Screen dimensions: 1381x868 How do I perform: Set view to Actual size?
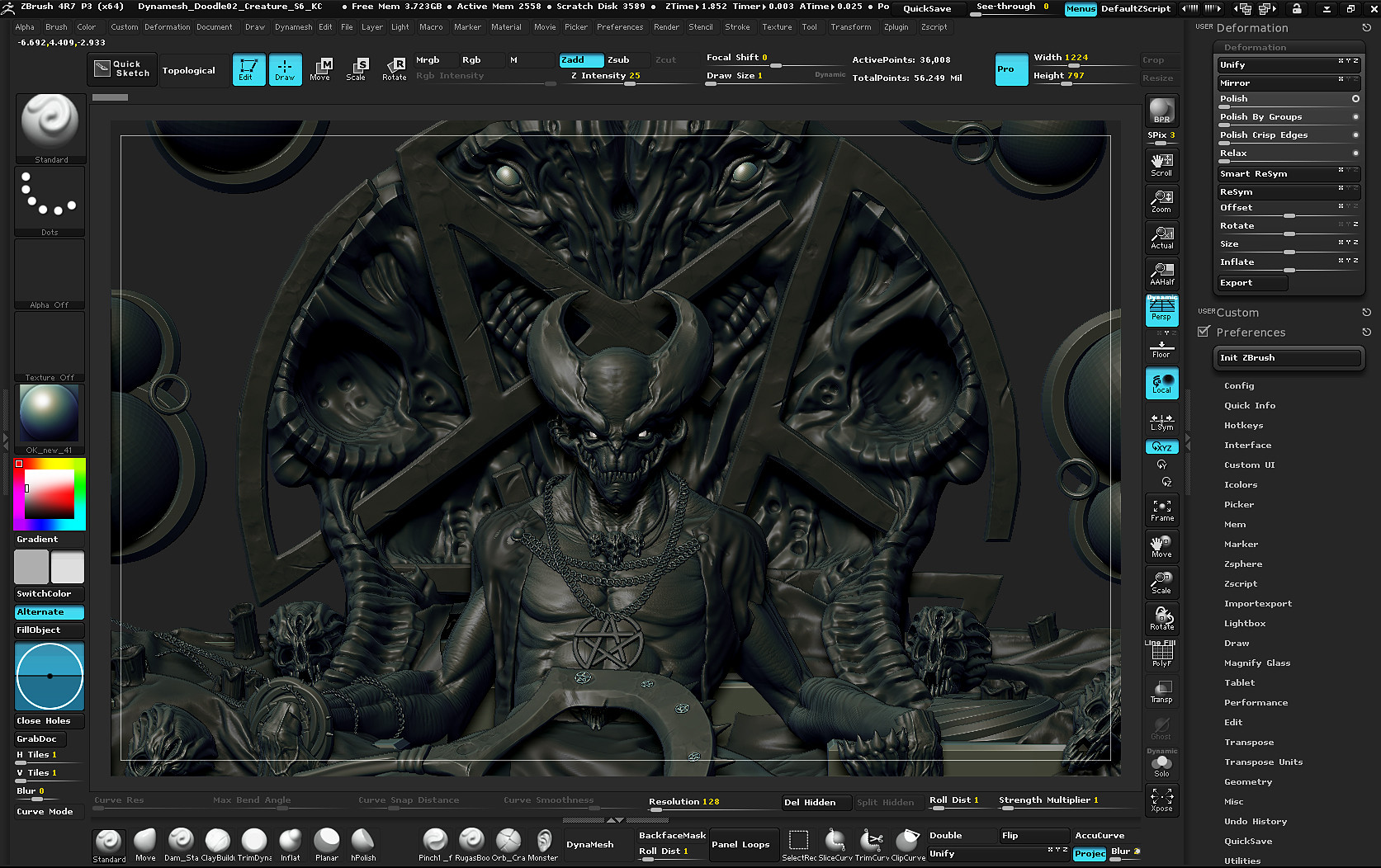pos(1161,238)
